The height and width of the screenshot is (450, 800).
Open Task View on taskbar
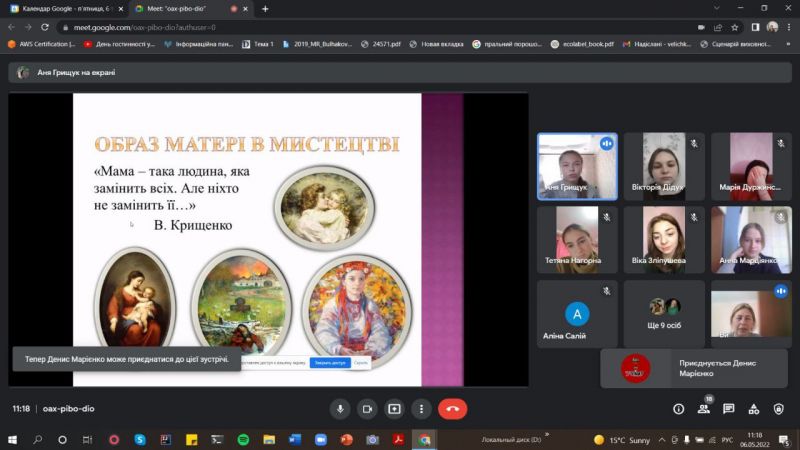[x=87, y=440]
